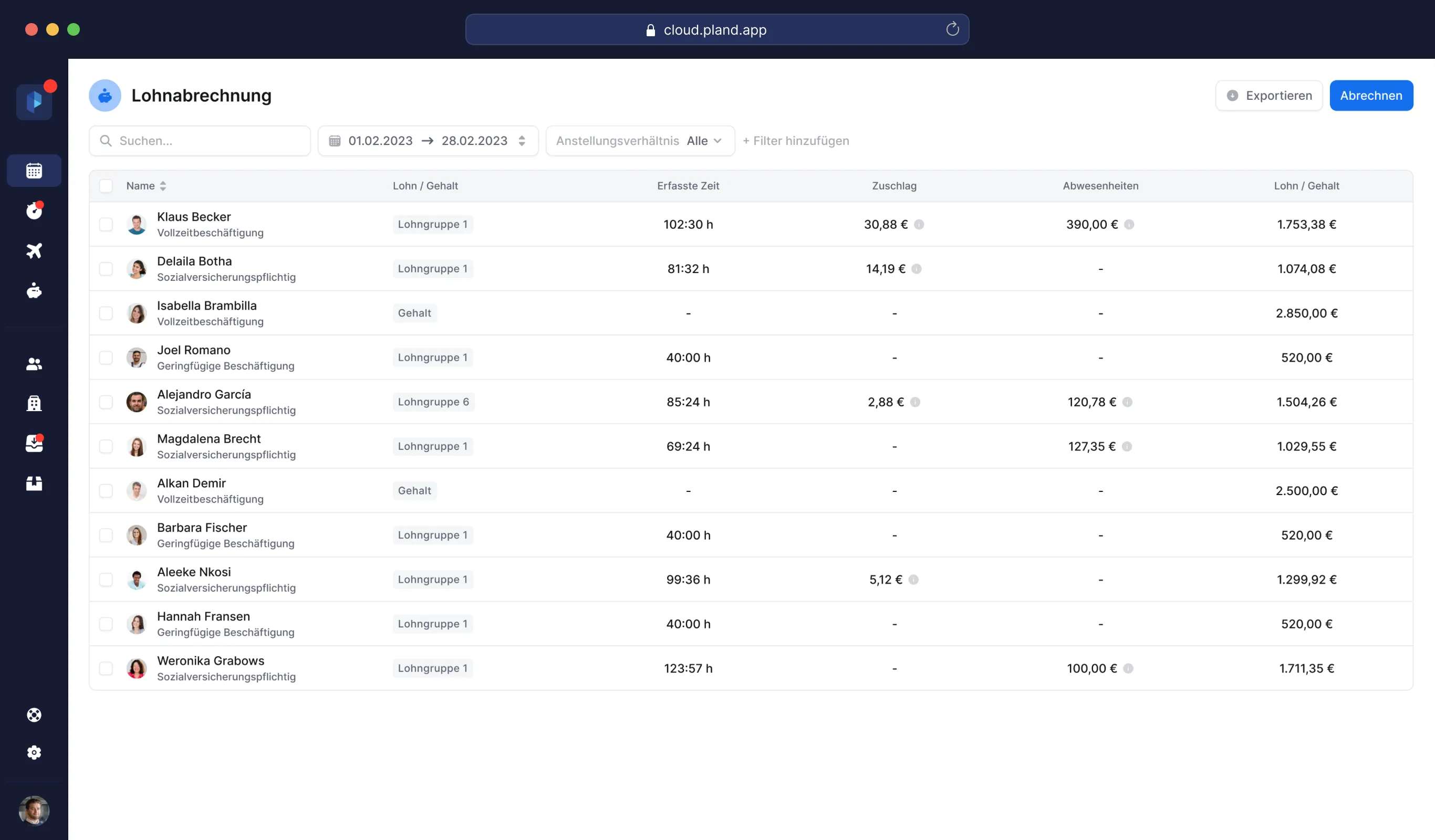This screenshot has width=1435, height=840.
Task: Open the Pland logo home icon
Action: 34,102
